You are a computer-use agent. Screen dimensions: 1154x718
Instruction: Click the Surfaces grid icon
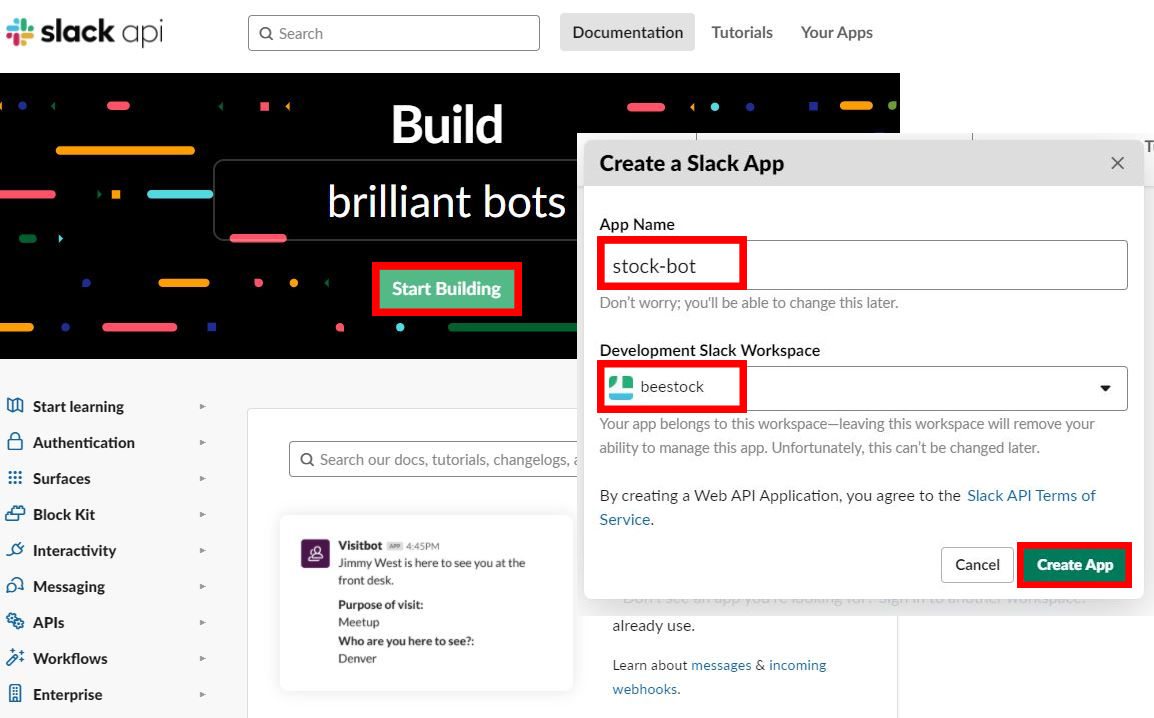pyautogui.click(x=15, y=477)
